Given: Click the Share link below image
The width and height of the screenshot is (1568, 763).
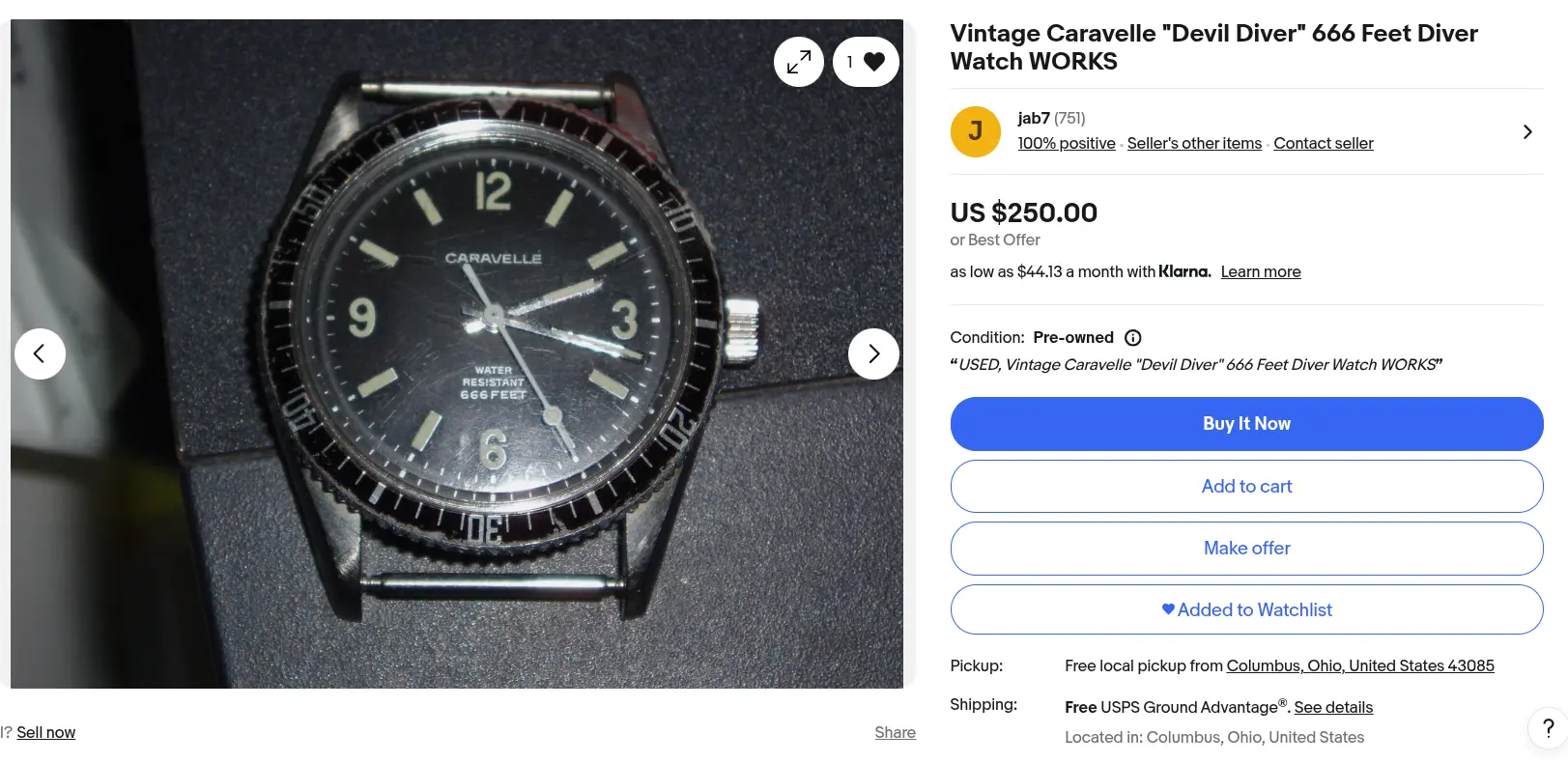Looking at the screenshot, I should [x=895, y=732].
